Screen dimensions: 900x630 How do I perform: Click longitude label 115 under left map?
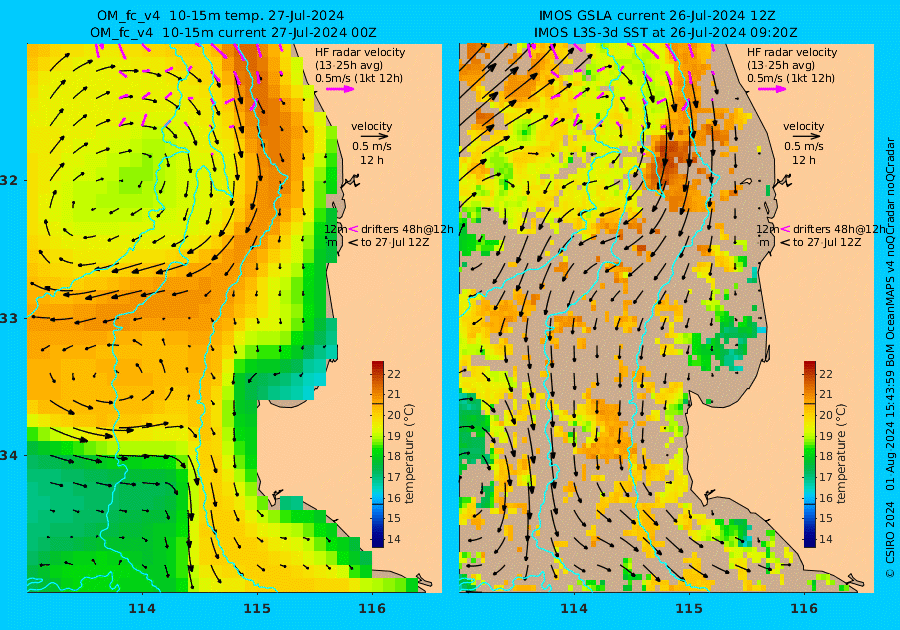point(257,609)
